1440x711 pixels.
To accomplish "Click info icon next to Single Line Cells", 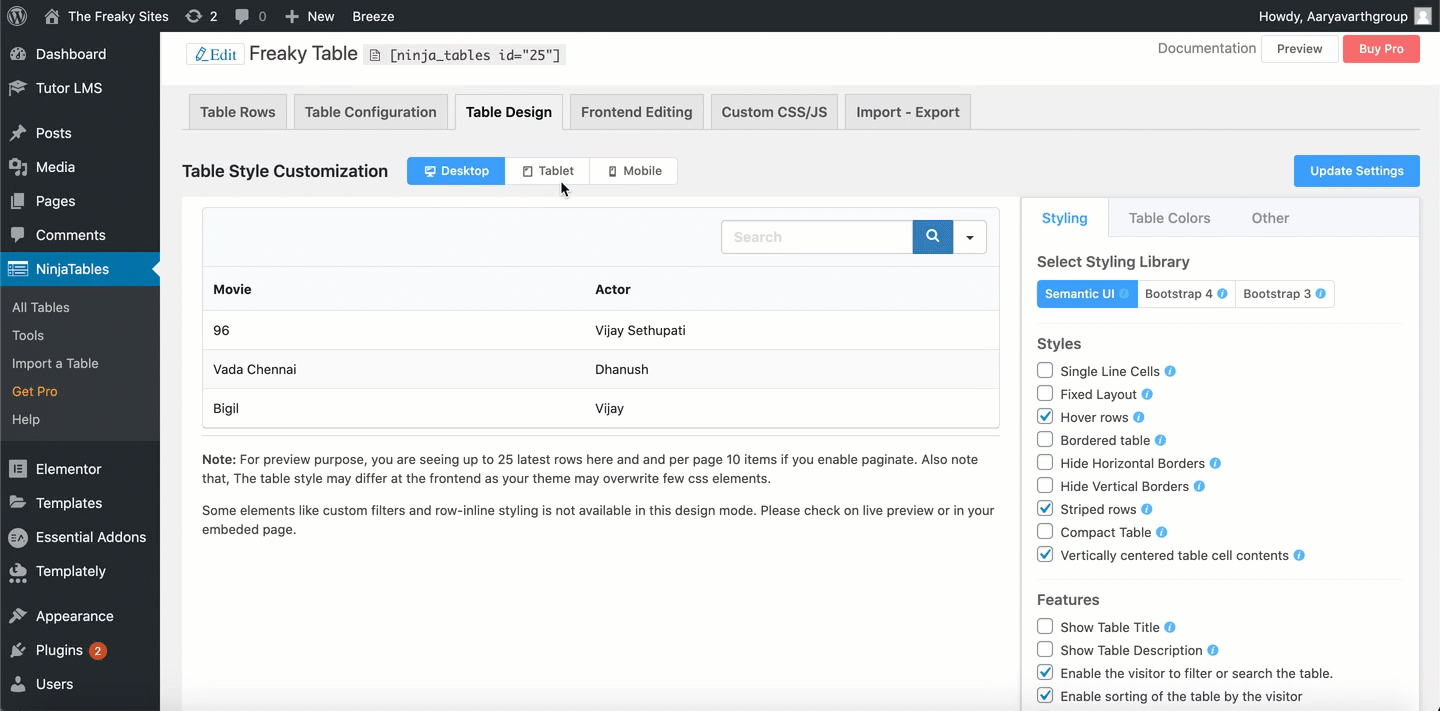I will point(1170,371).
